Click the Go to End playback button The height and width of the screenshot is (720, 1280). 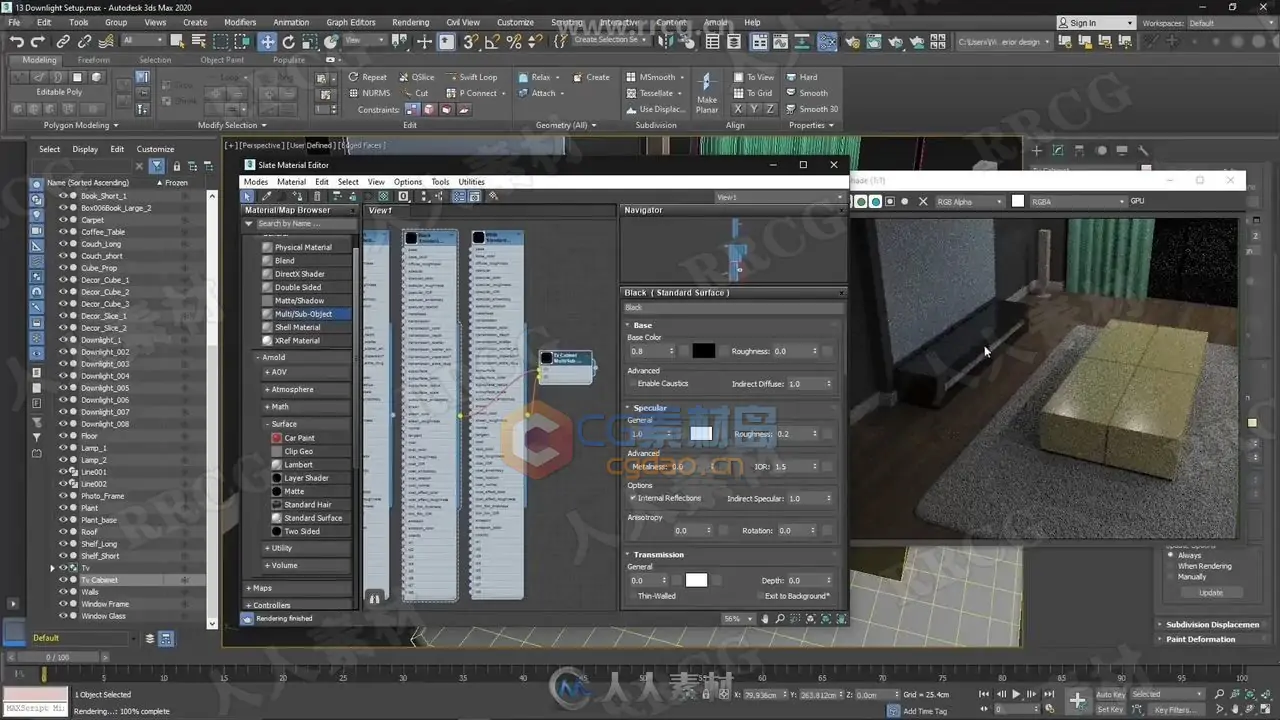pyautogui.click(x=1049, y=694)
